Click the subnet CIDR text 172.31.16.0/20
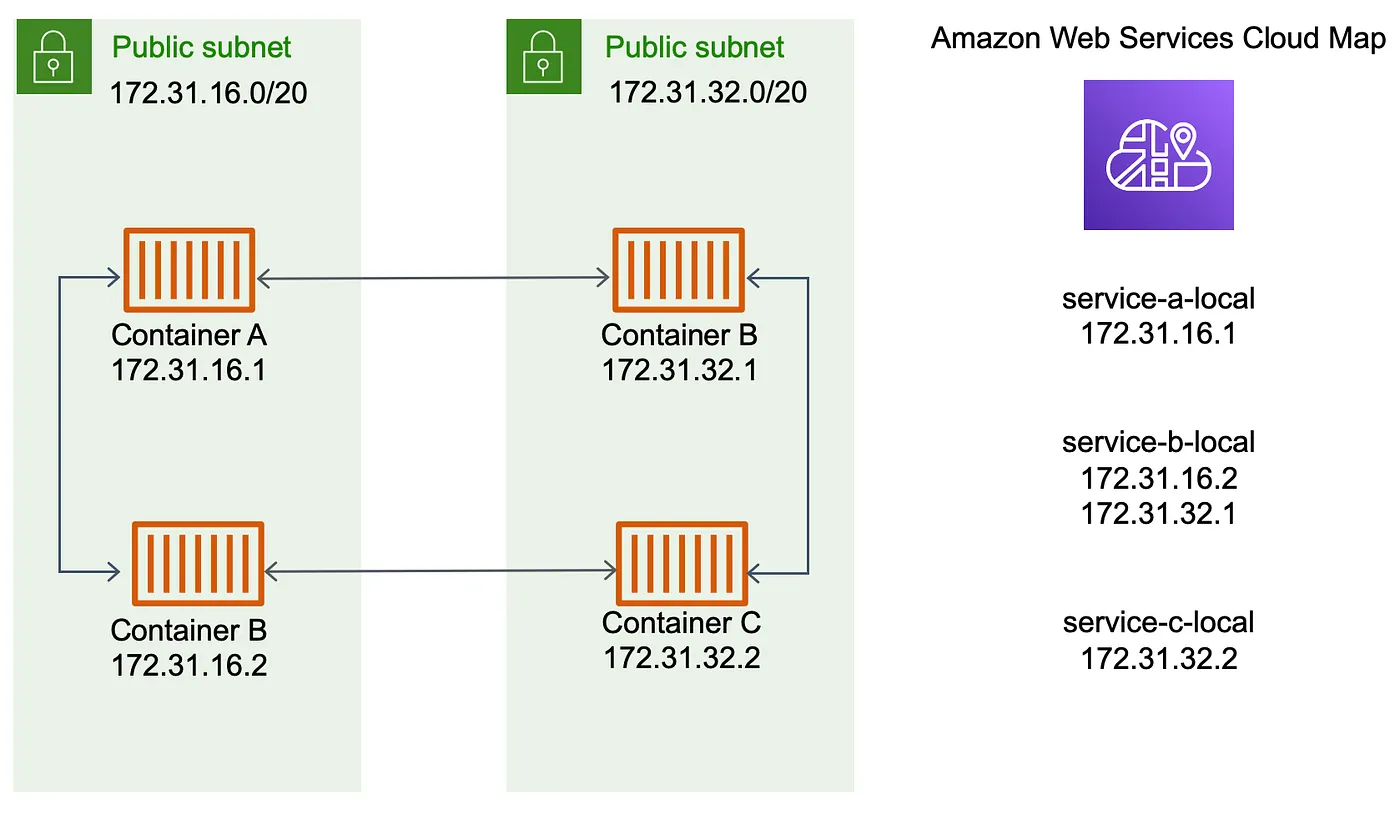The height and width of the screenshot is (814, 1400). tap(208, 93)
